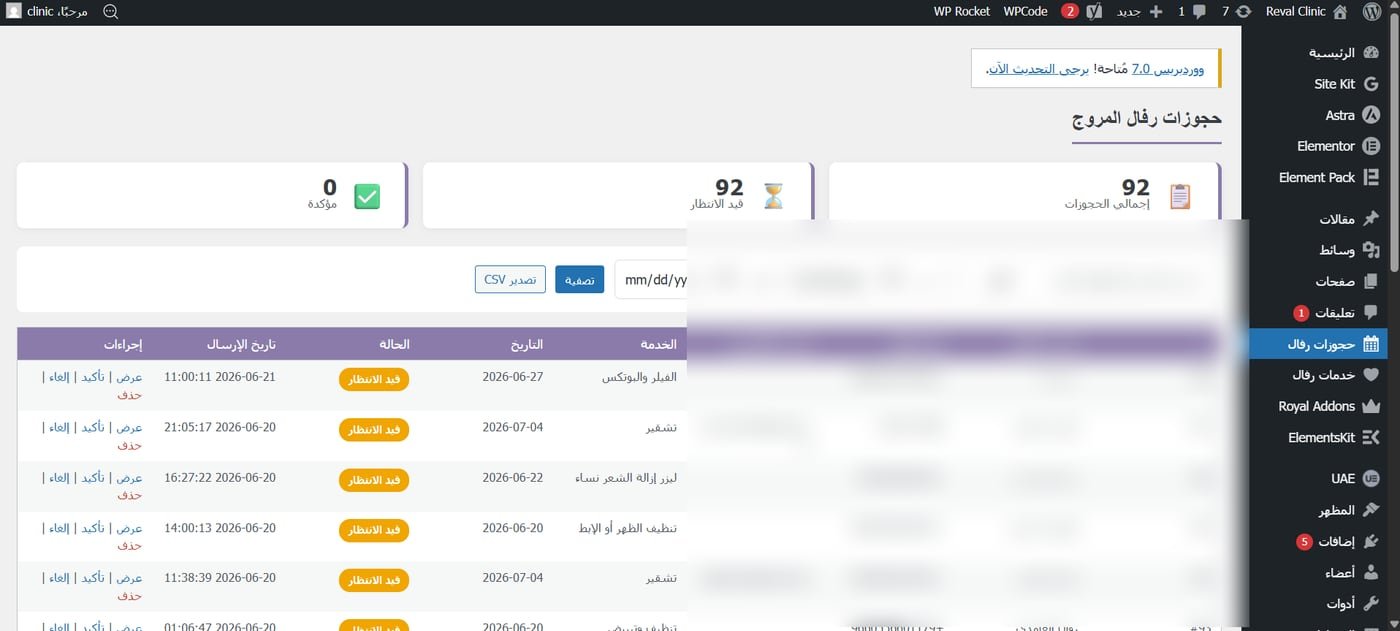This screenshot has height=631, width=1400.
Task: Open the comments bubble in admin bar
Action: point(1199,12)
